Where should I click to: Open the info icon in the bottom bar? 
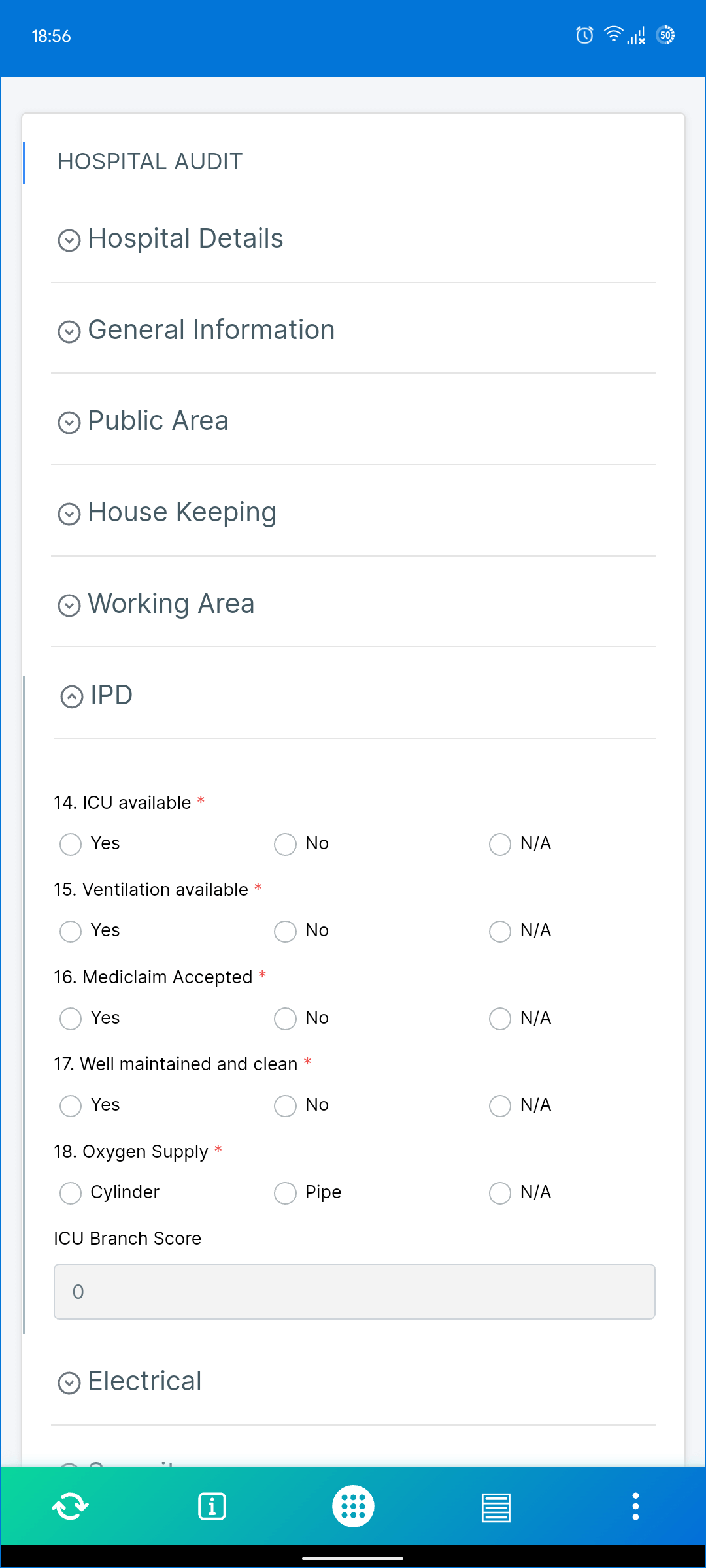click(212, 1506)
